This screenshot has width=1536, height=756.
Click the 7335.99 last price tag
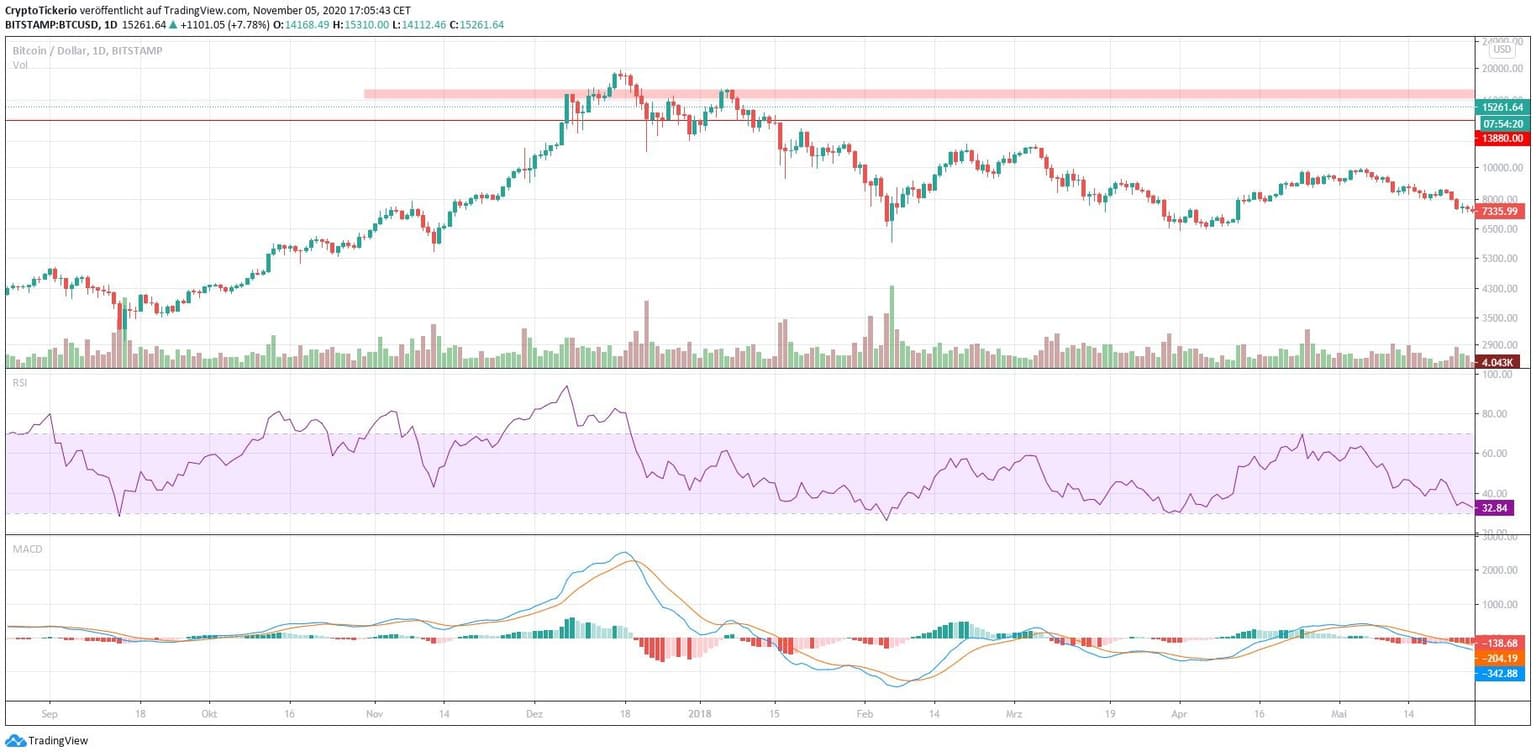(x=1500, y=212)
